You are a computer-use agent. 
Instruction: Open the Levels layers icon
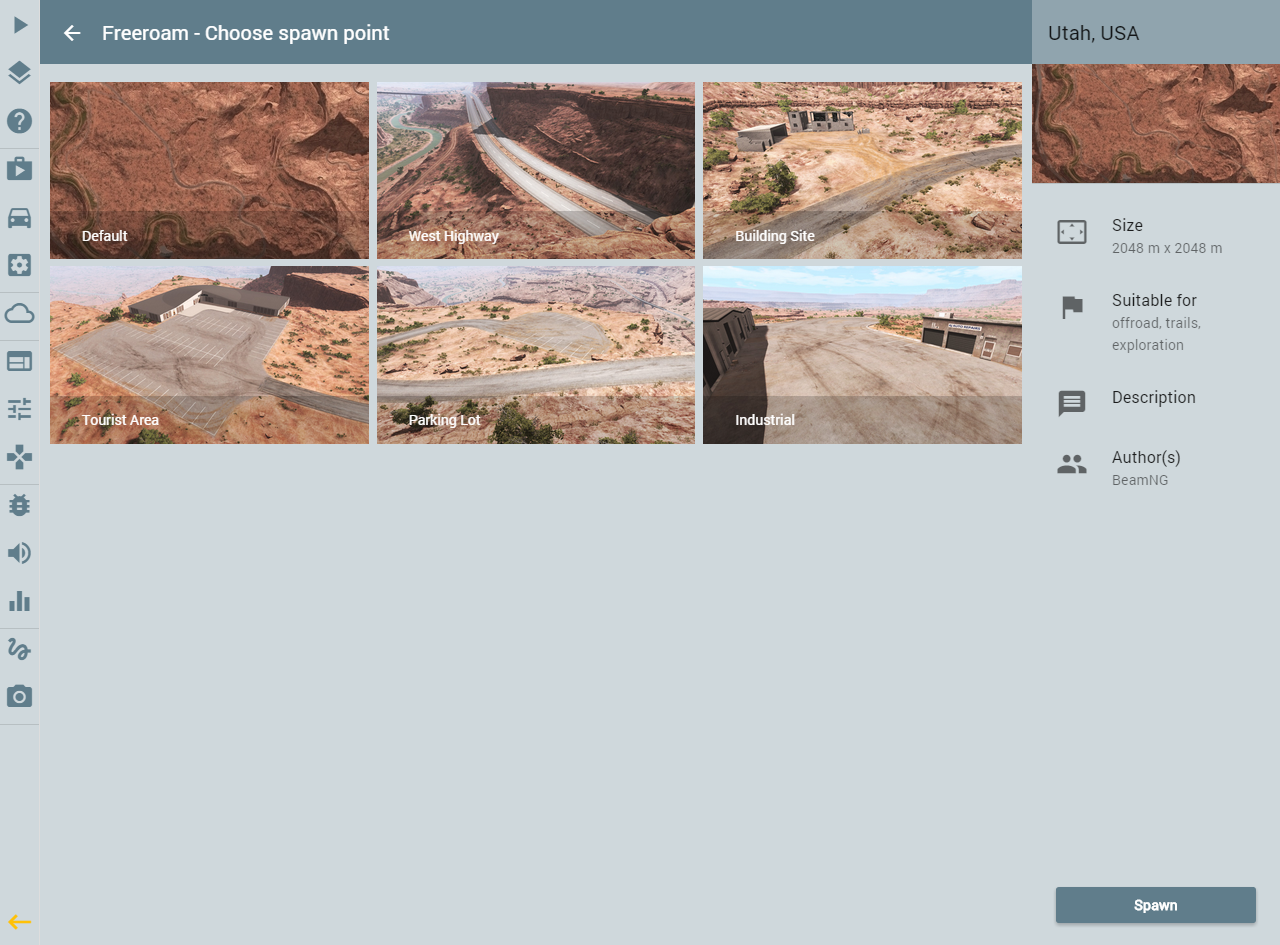20,73
